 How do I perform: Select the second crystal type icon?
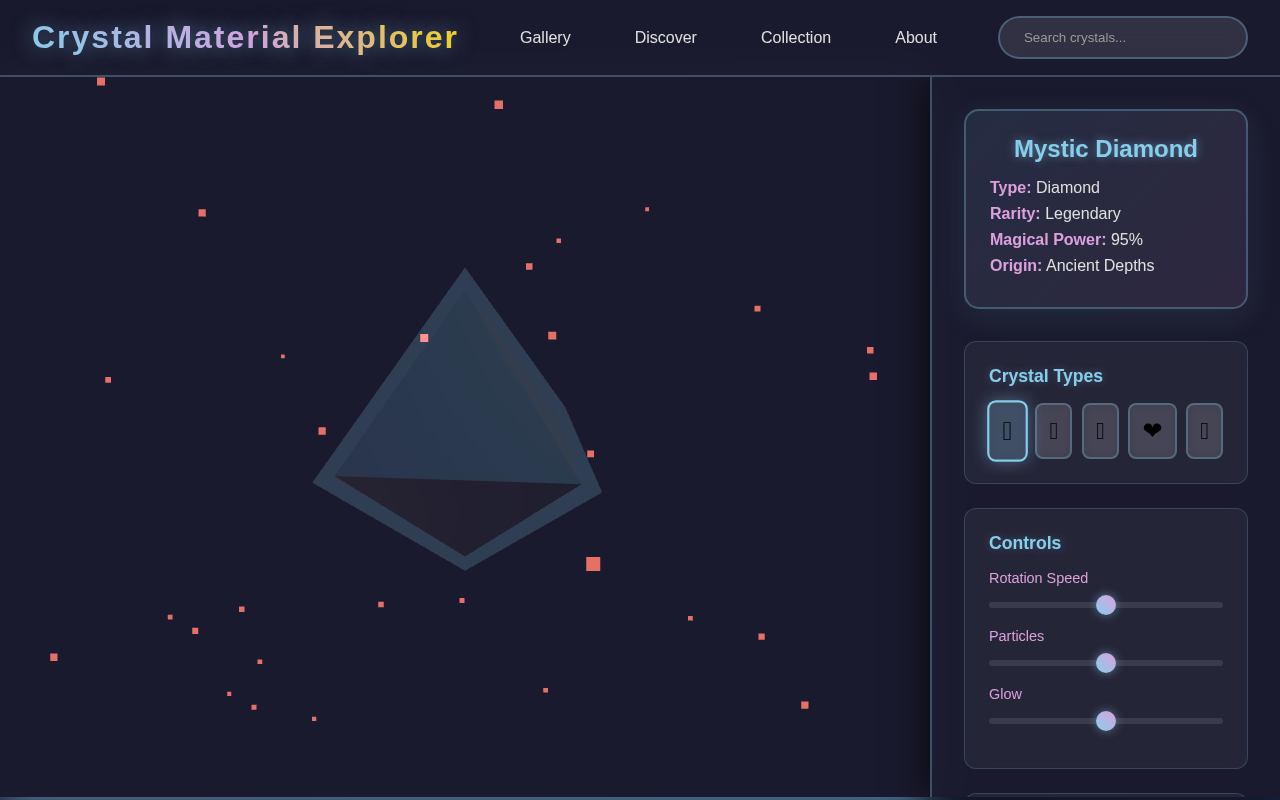tap(1053, 430)
